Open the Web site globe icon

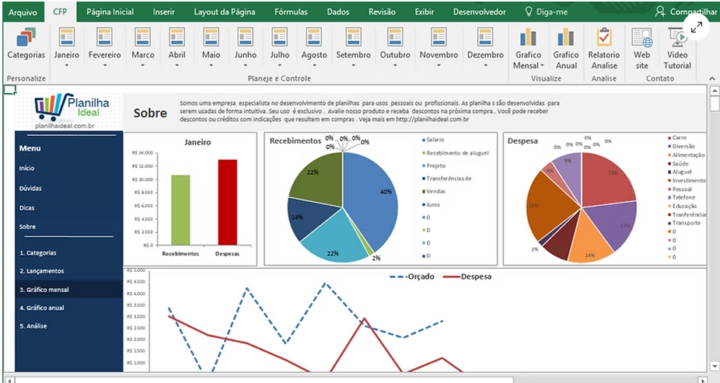coord(642,37)
